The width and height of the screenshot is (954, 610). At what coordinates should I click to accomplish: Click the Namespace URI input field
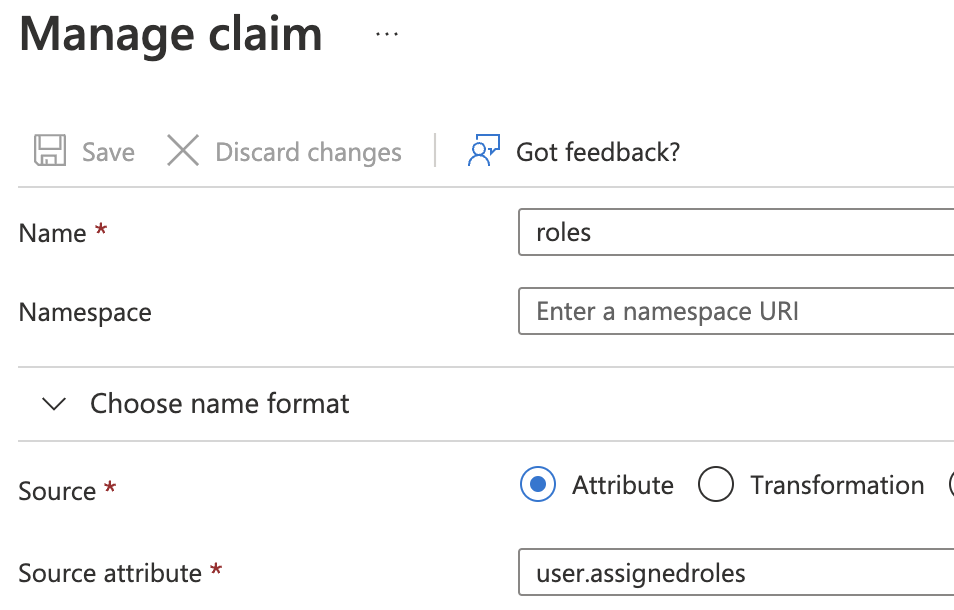coord(736,311)
